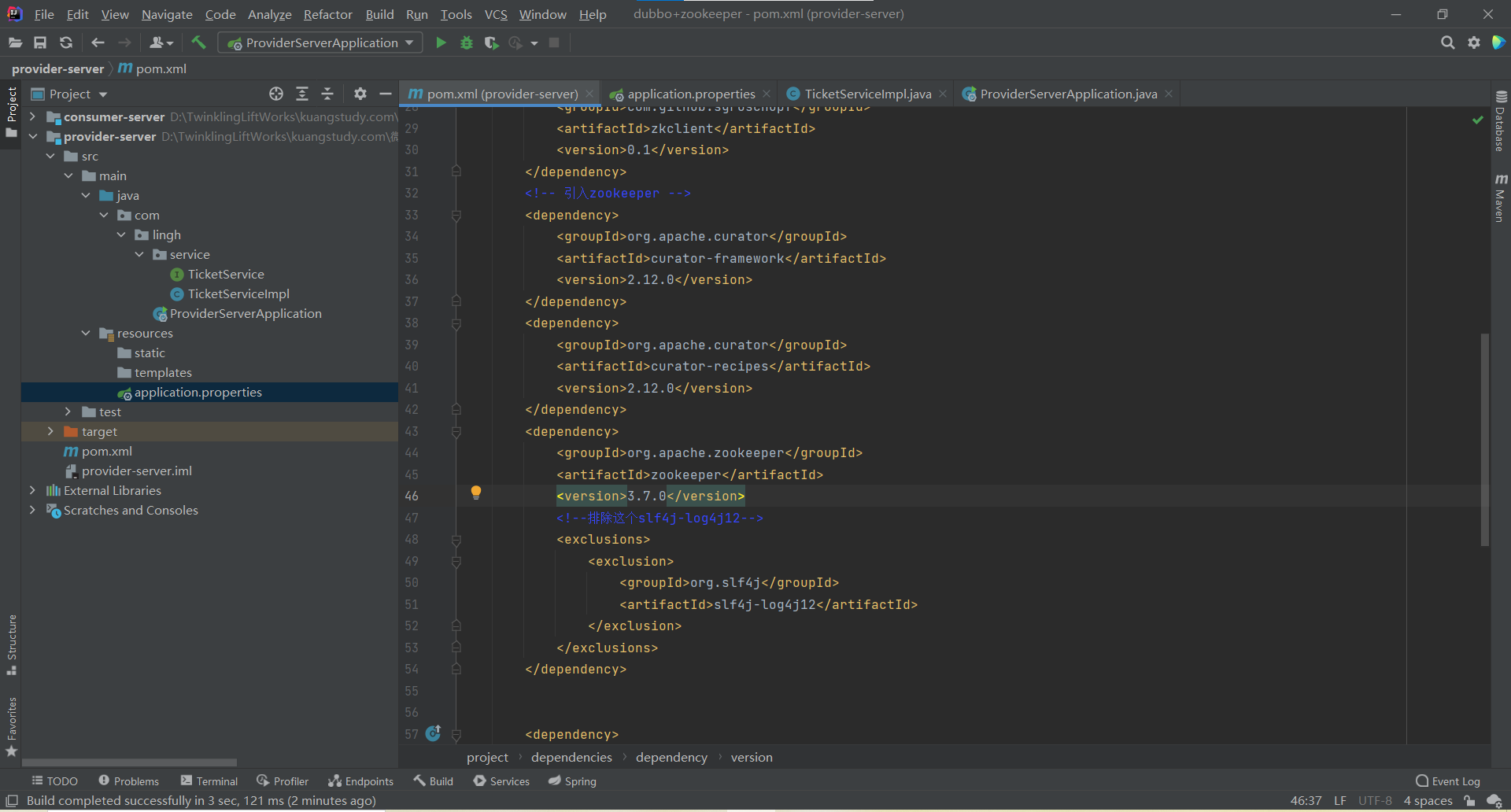Open Project panel options gear
This screenshot has height=812, width=1511.
[360, 94]
